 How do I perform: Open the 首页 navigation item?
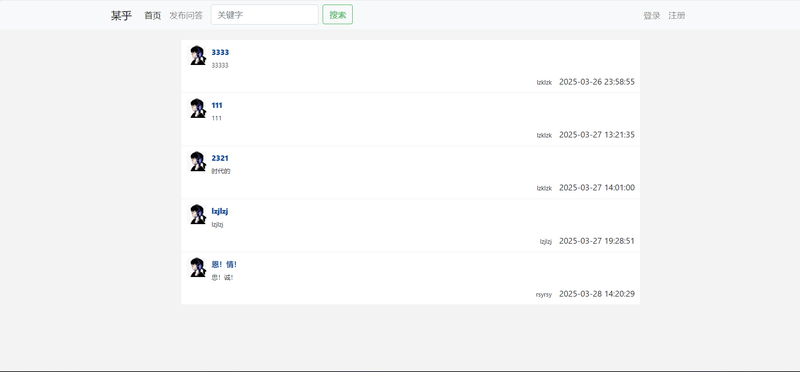(x=153, y=15)
